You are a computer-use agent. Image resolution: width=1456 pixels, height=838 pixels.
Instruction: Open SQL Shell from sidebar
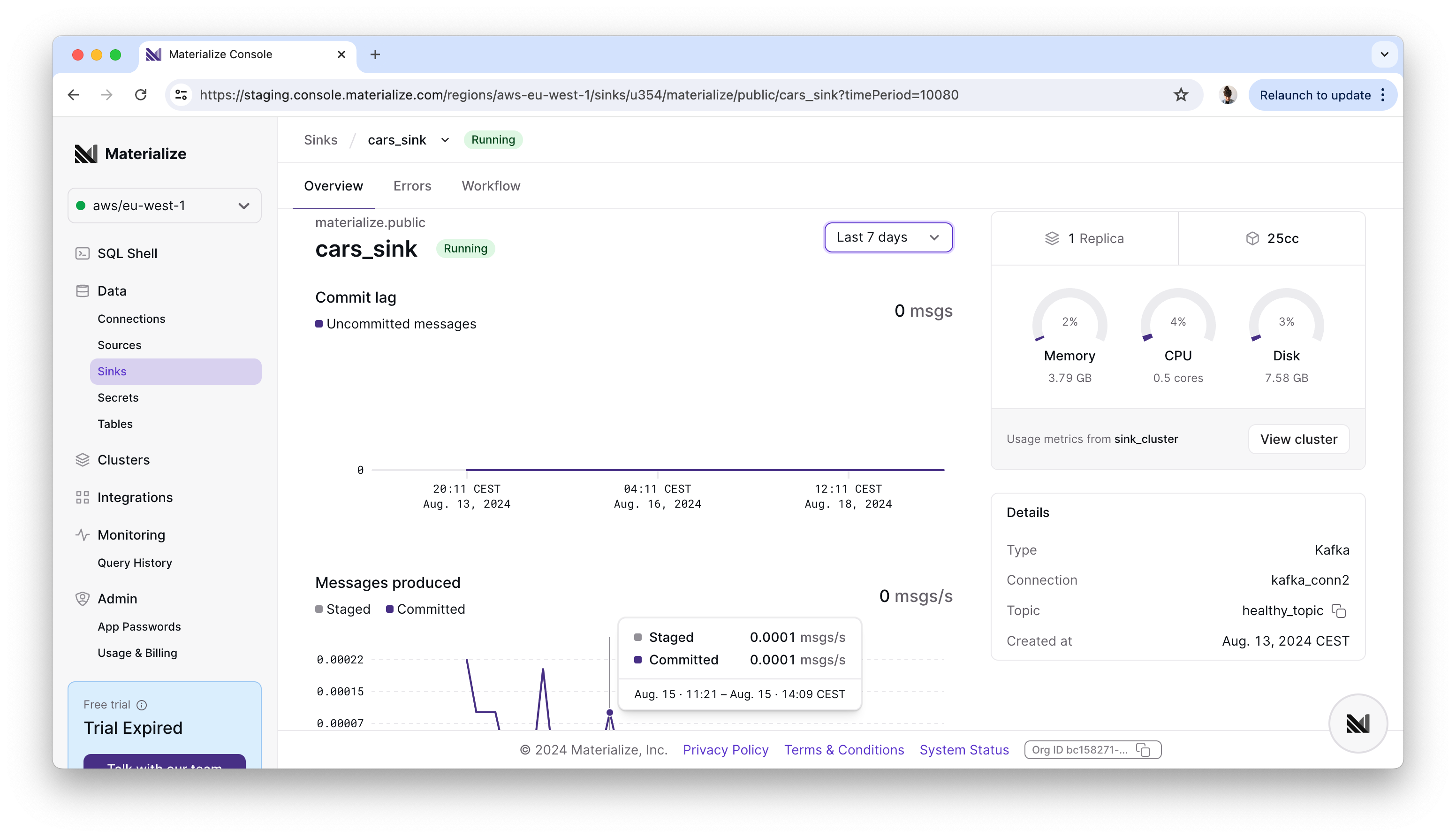pyautogui.click(x=127, y=253)
